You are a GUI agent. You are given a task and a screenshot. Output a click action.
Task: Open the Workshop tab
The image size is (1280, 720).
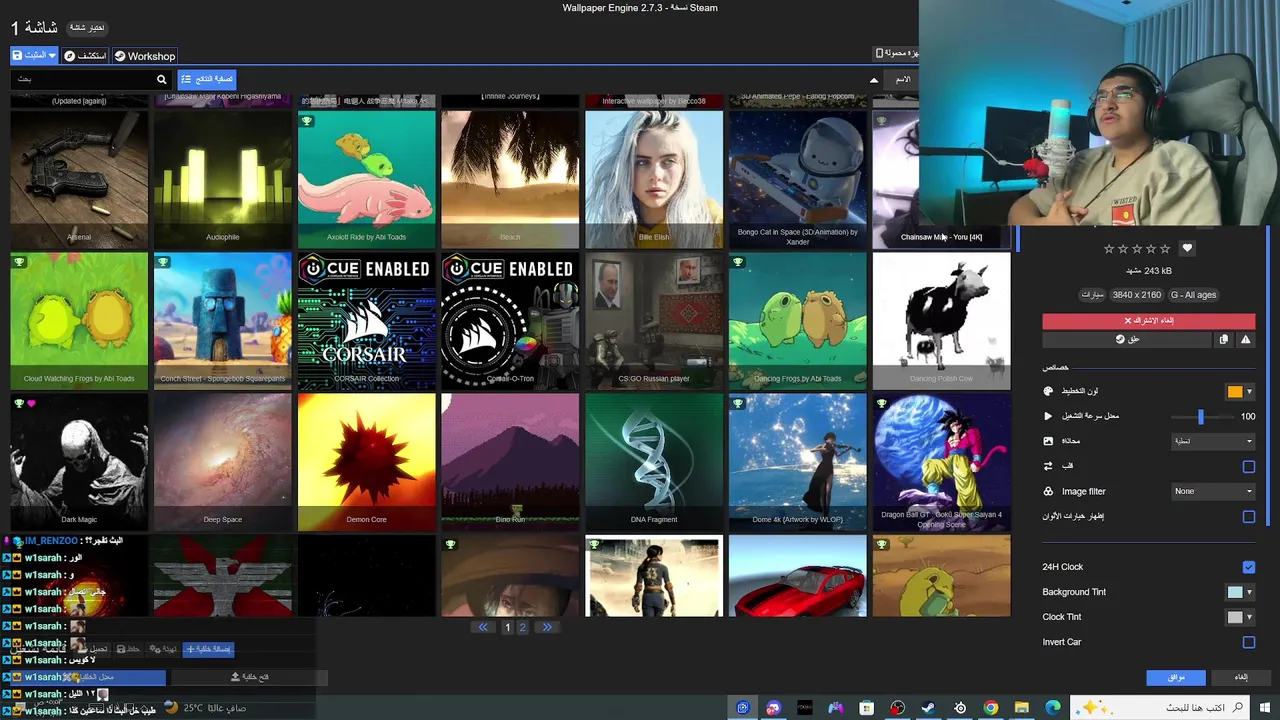[x=145, y=56]
